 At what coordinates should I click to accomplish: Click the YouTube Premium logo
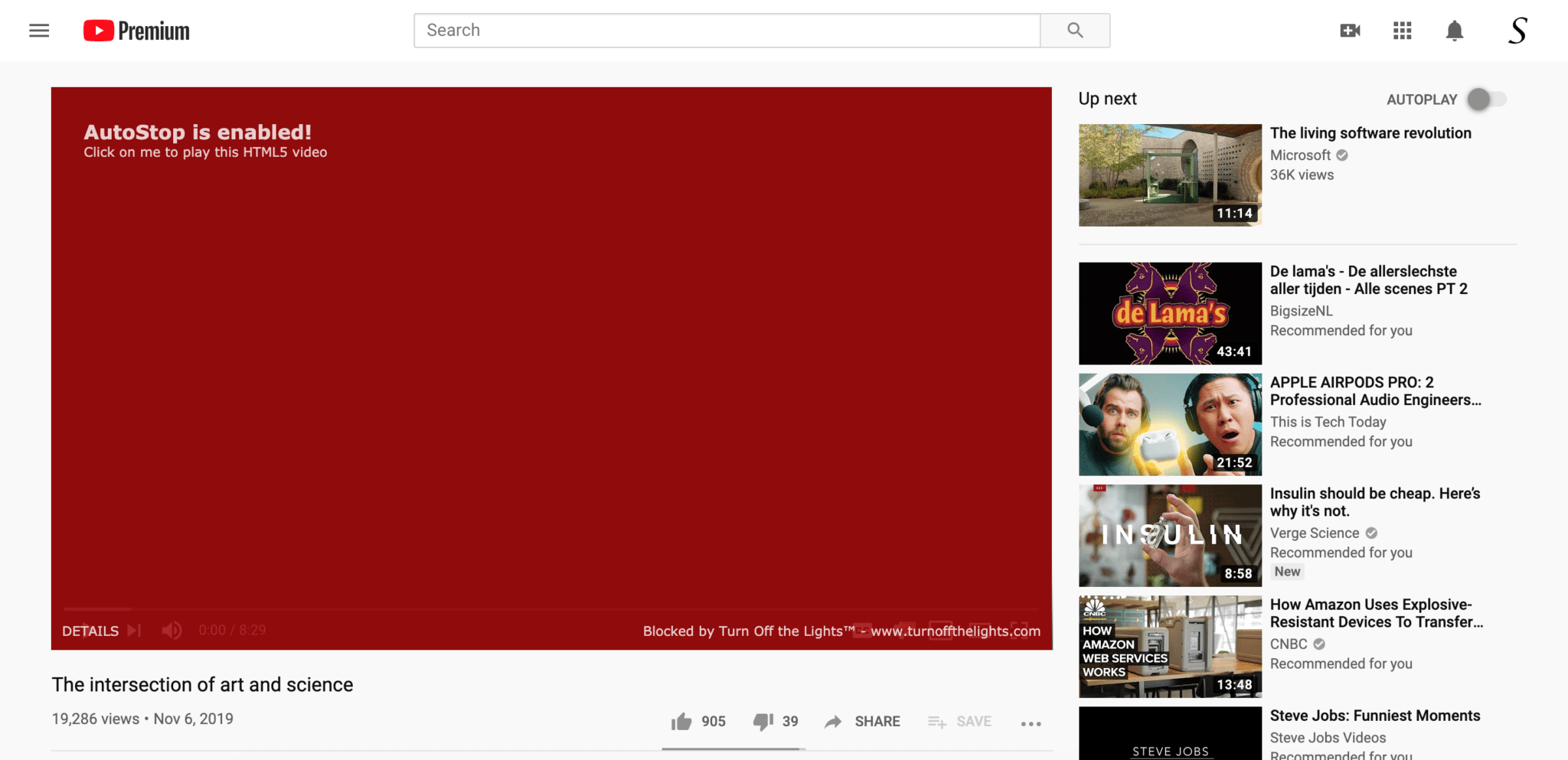[136, 31]
